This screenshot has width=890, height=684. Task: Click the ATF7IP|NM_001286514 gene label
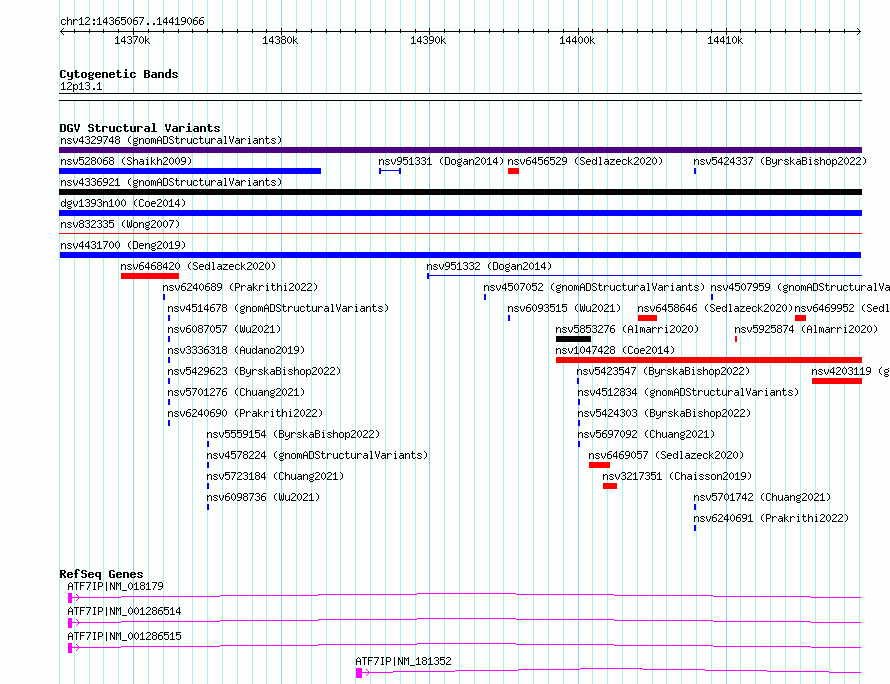pos(124,611)
